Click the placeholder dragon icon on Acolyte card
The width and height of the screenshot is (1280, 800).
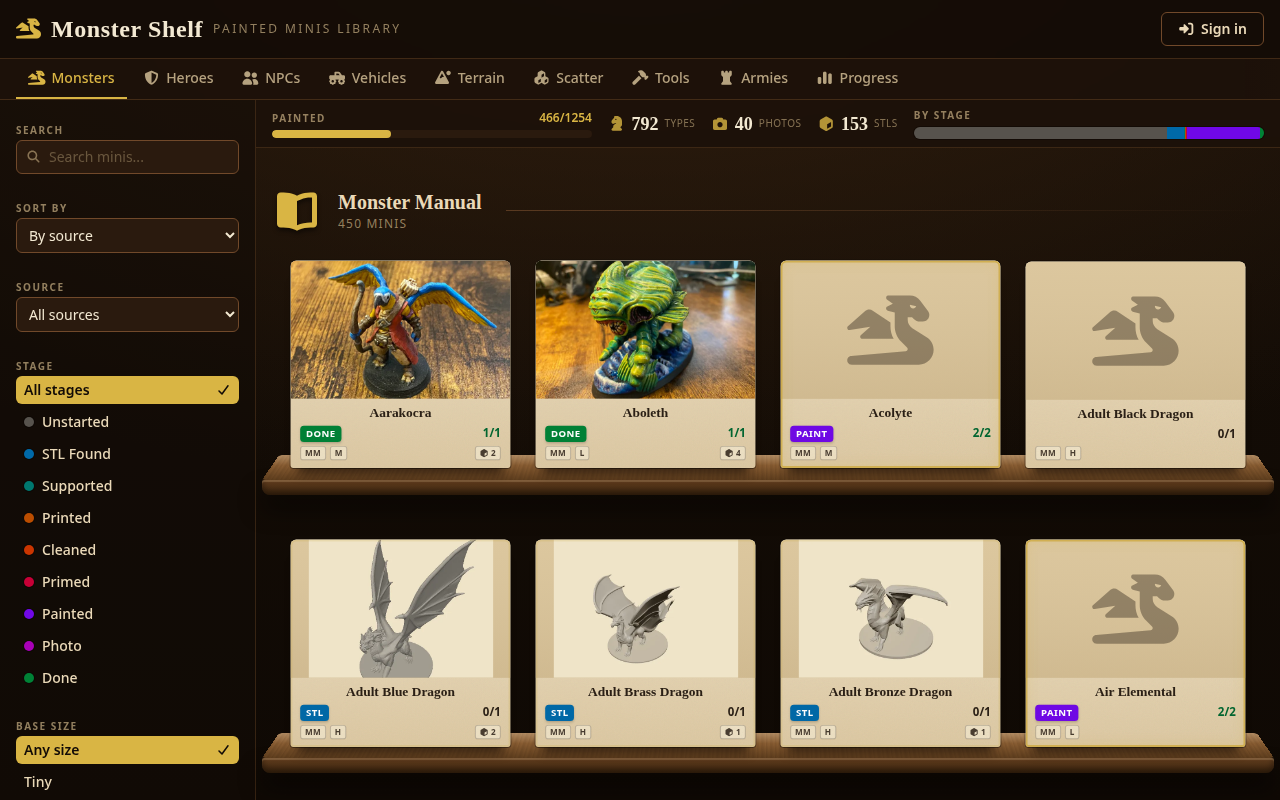(x=890, y=330)
